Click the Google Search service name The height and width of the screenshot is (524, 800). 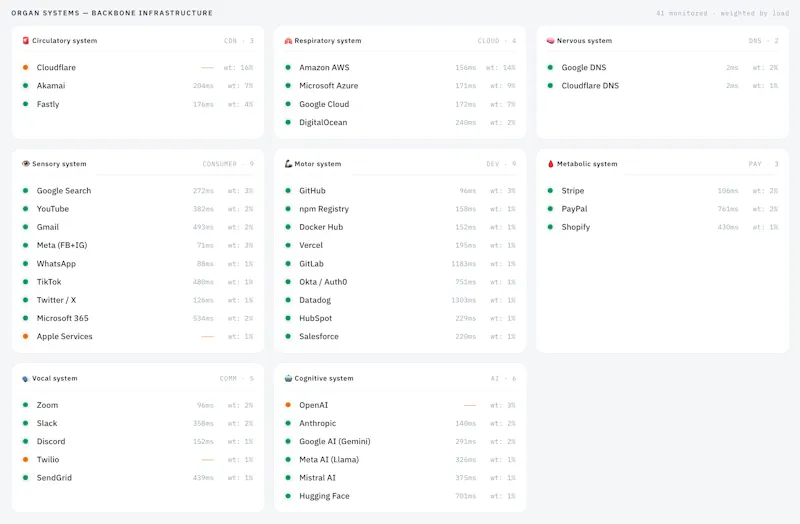[x=64, y=190]
